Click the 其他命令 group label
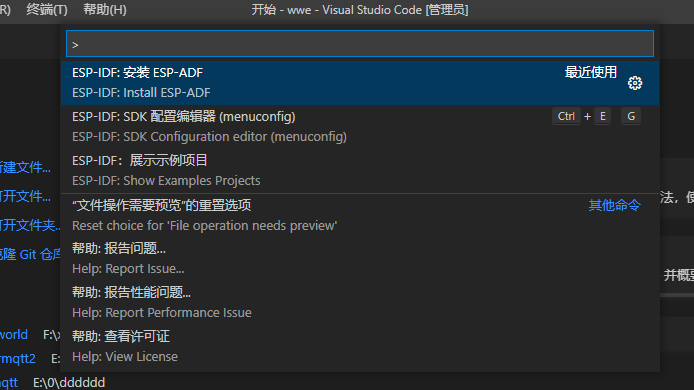This screenshot has height=390, width=694. [614, 205]
